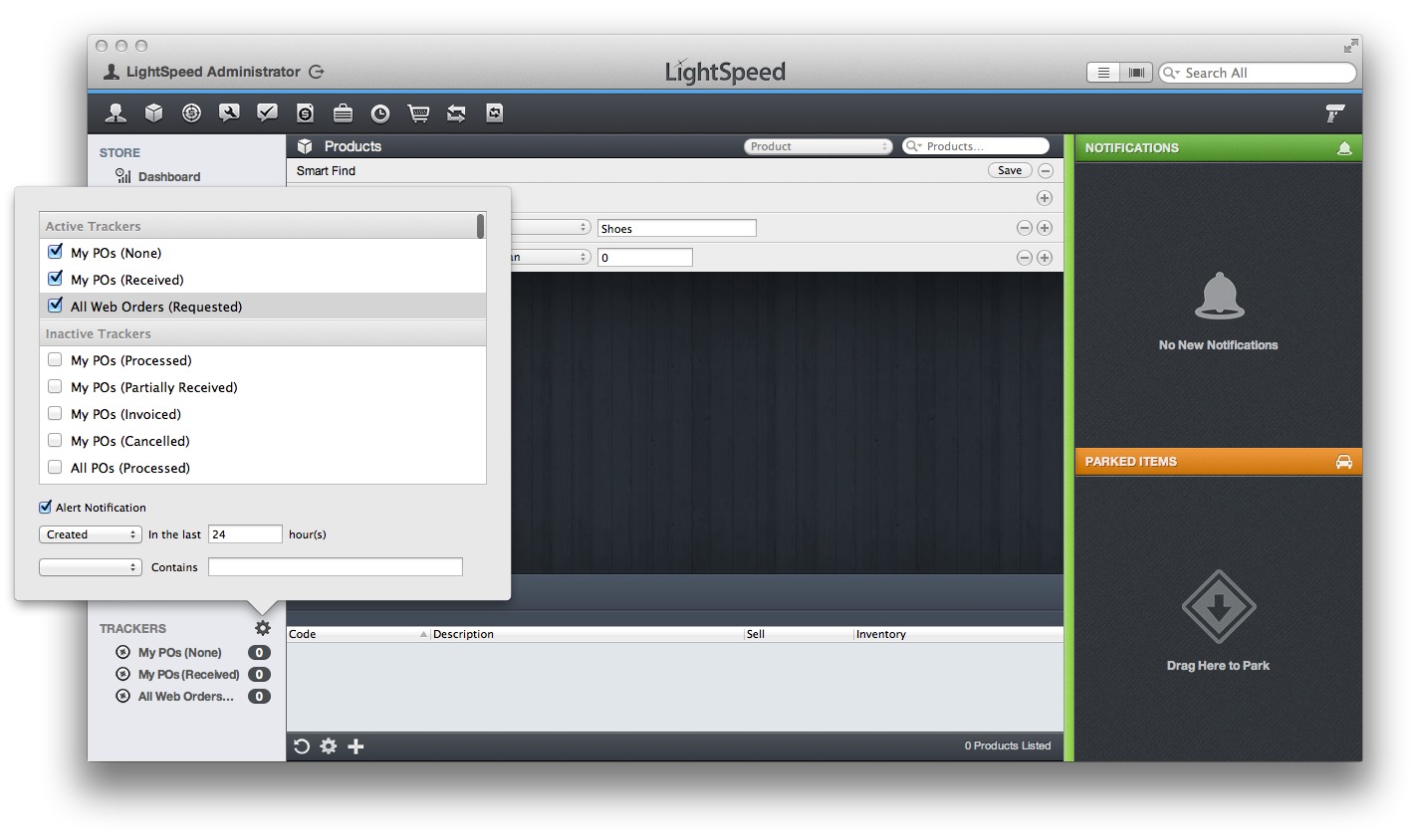Click the Drag Here to Park area
This screenshot has width=1419, height=840.
(x=1218, y=621)
